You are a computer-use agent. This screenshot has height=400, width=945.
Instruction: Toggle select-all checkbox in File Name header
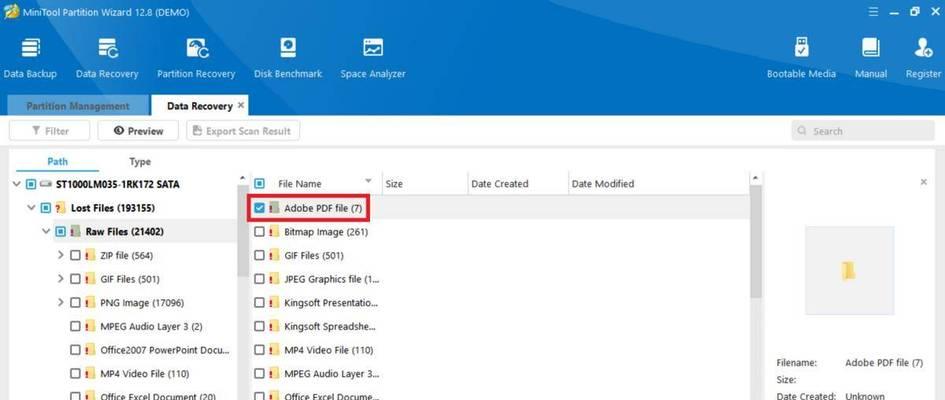(259, 184)
